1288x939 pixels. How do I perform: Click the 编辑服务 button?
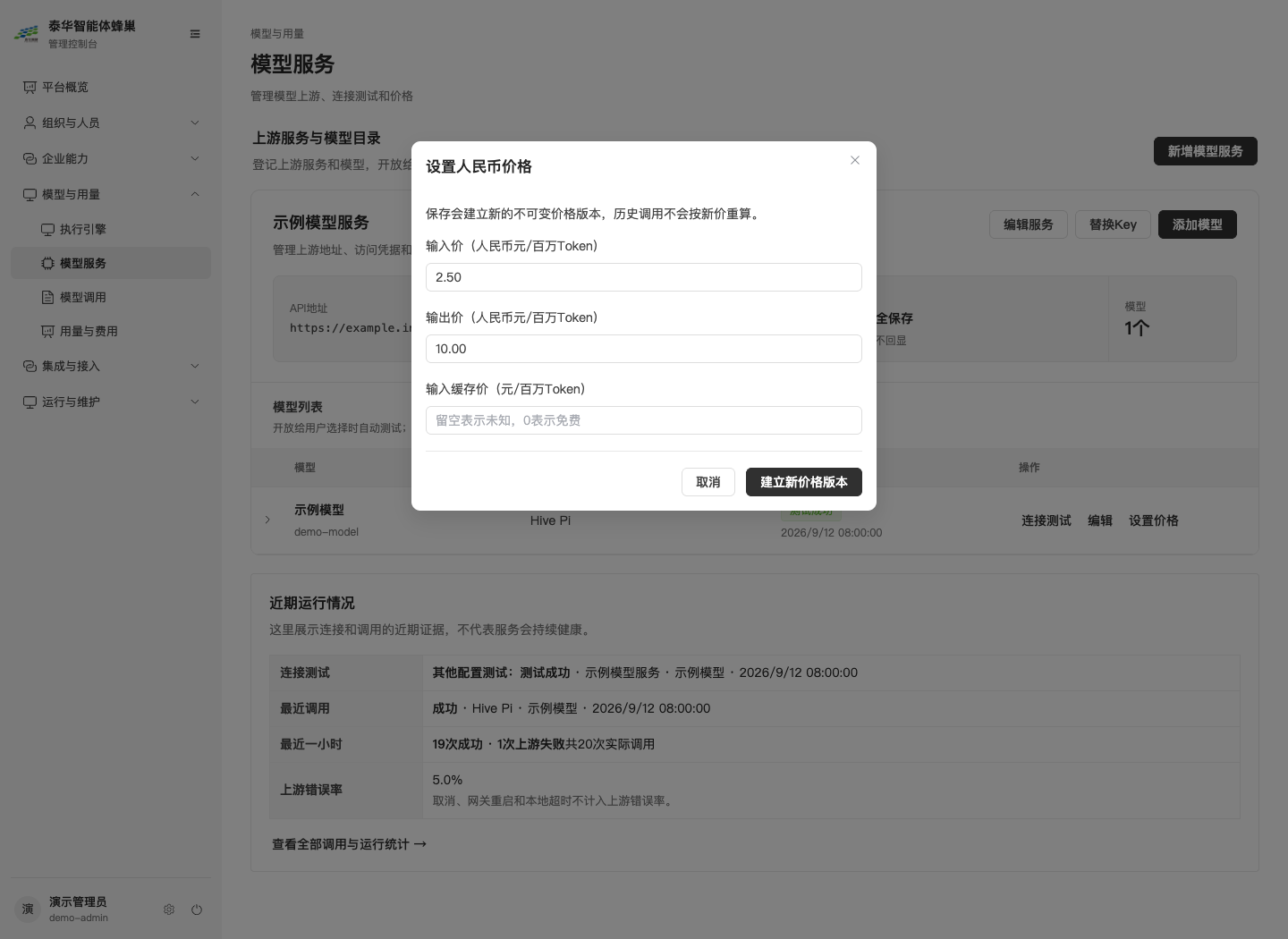click(x=1029, y=224)
